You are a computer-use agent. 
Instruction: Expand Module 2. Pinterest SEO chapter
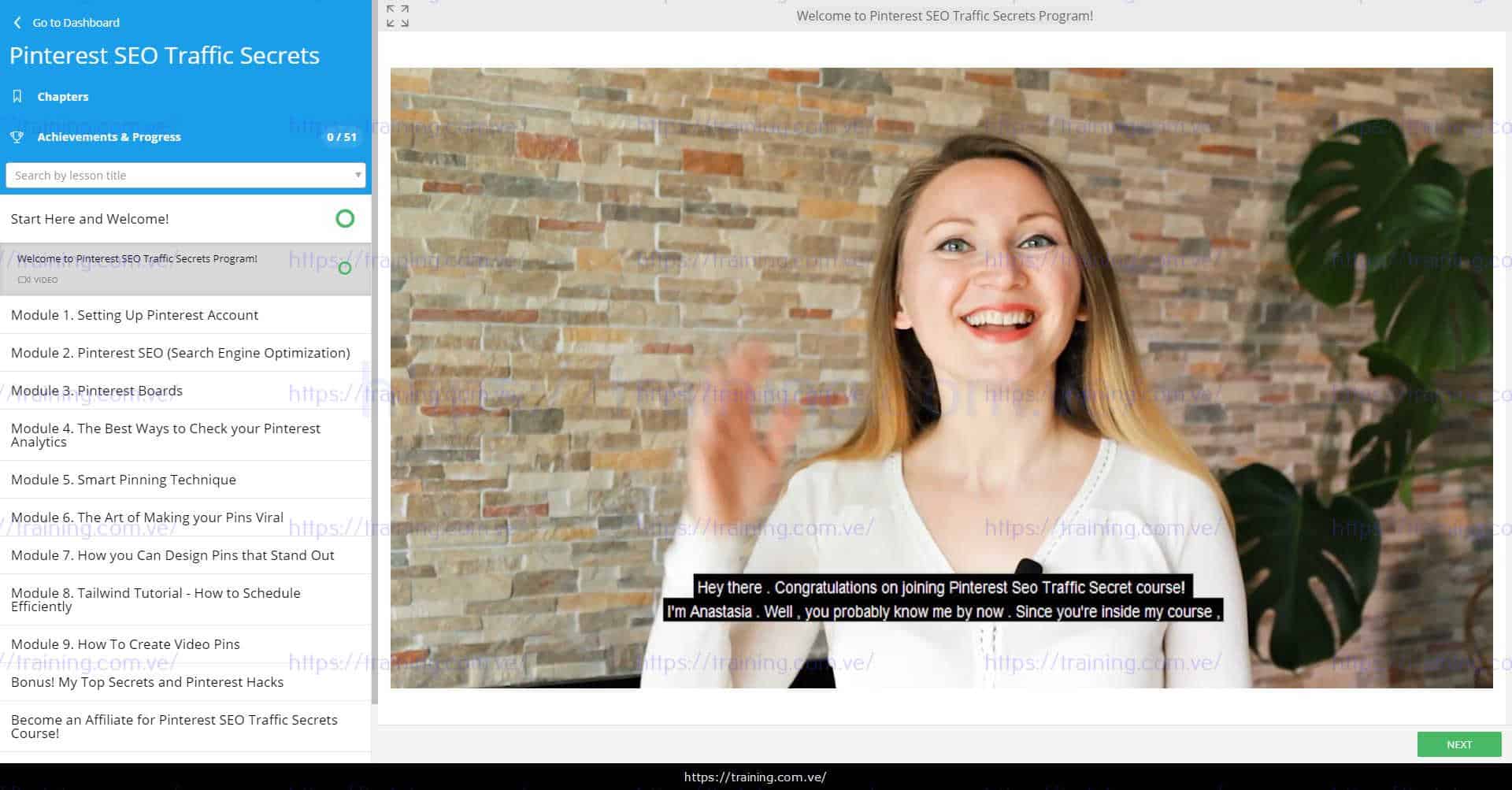point(185,353)
